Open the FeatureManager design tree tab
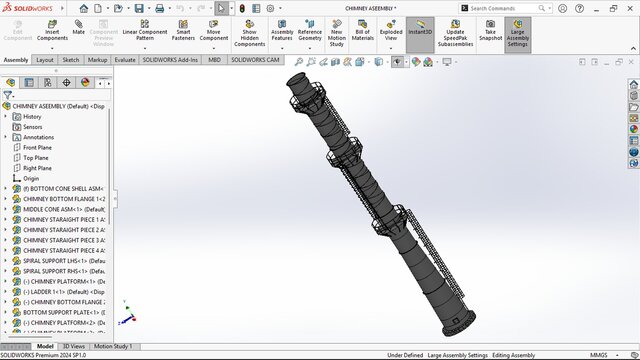 pyautogui.click(x=11, y=82)
